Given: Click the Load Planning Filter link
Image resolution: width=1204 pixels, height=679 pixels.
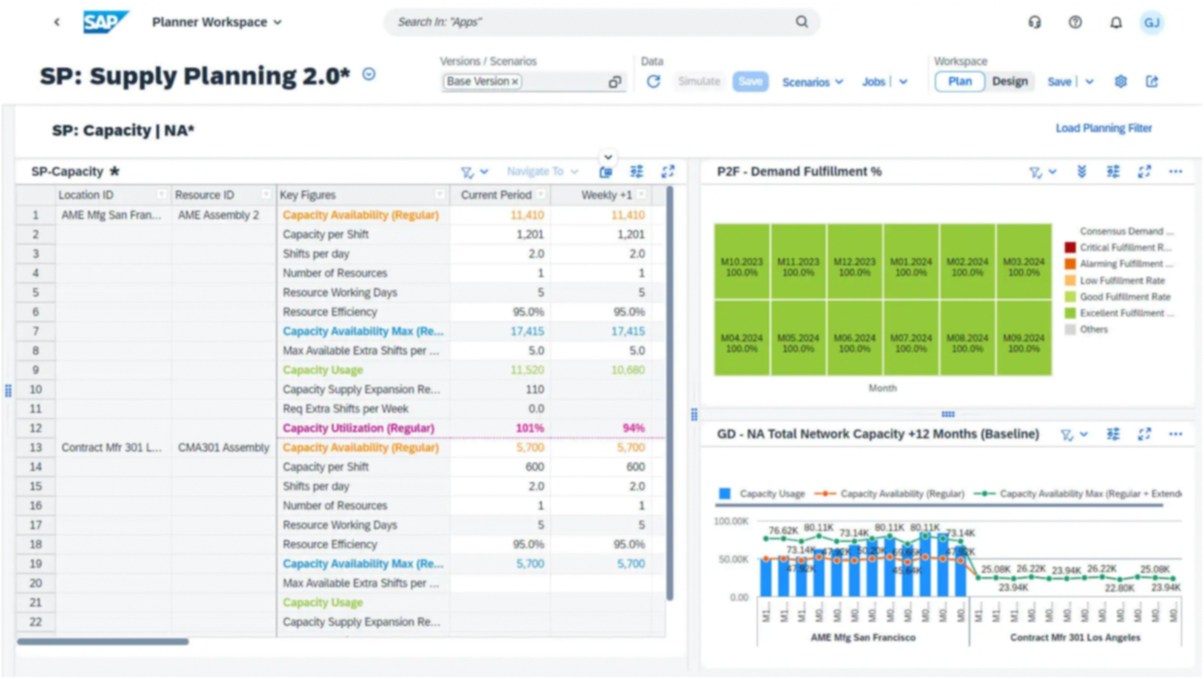Looking at the screenshot, I should 1103,128.
